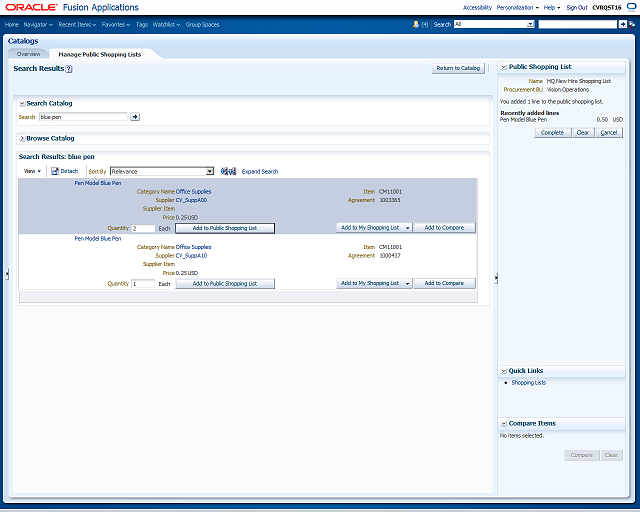Click the CV_SuppA10 supplier link

tap(191, 256)
